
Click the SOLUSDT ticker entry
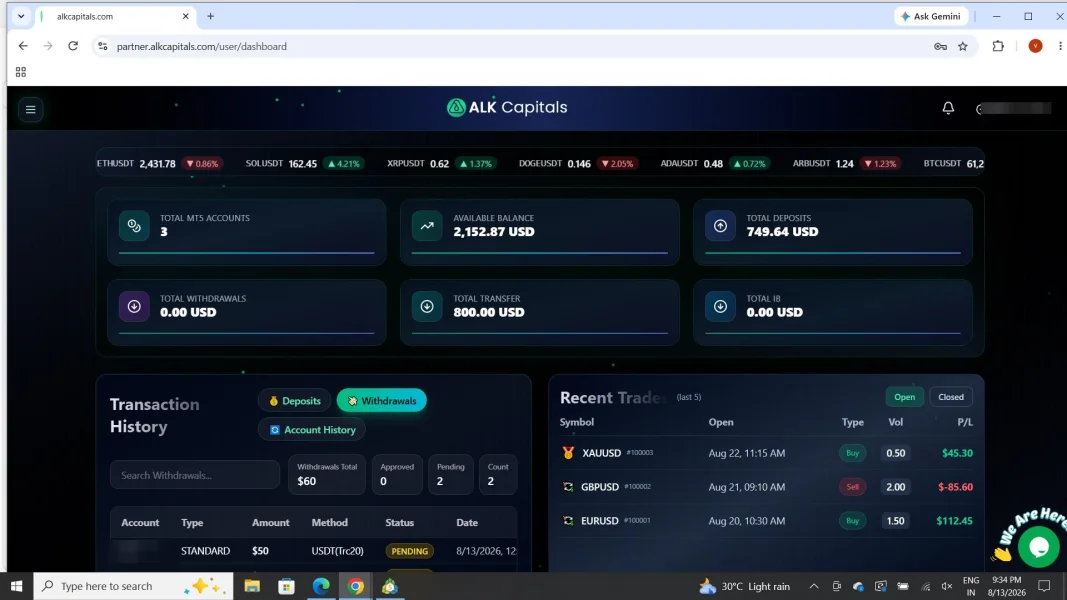point(304,163)
